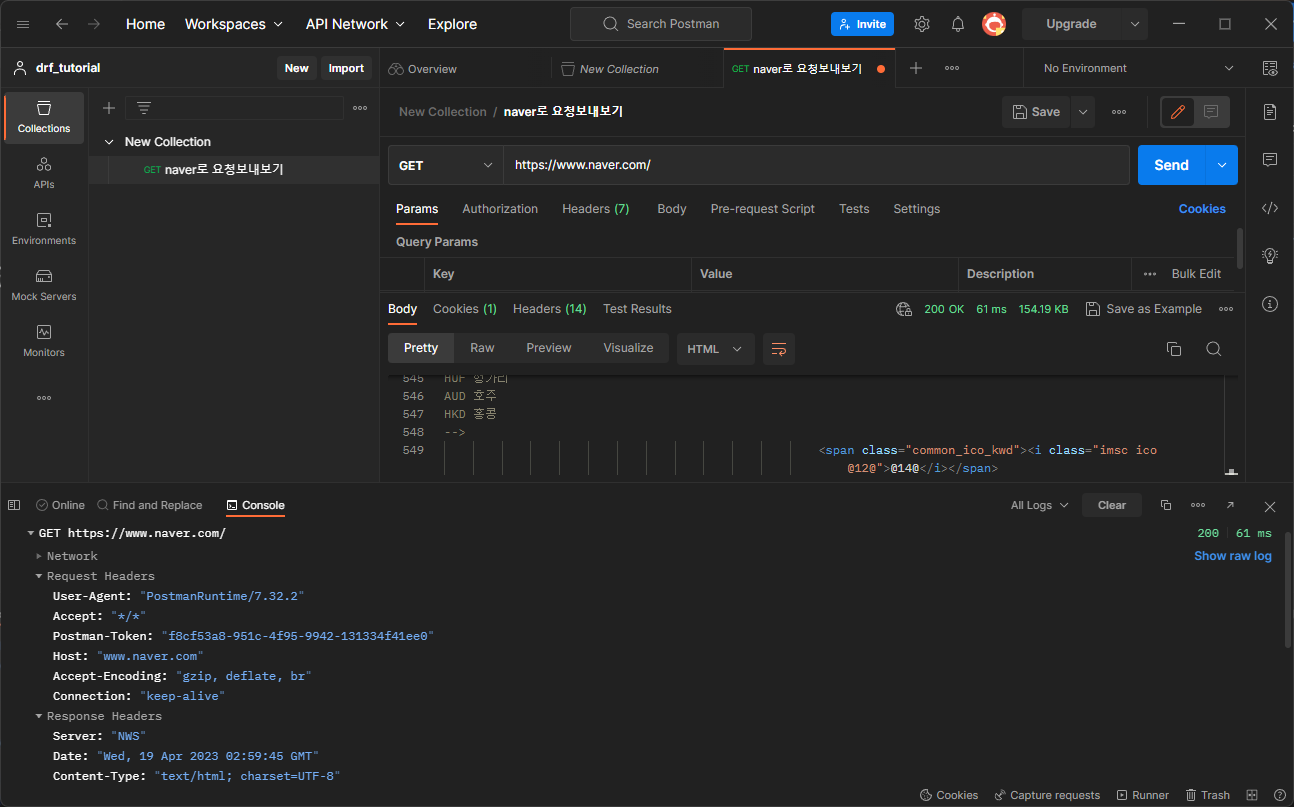Image resolution: width=1294 pixels, height=807 pixels.
Task: Click the request URL field
Action: 816,165
